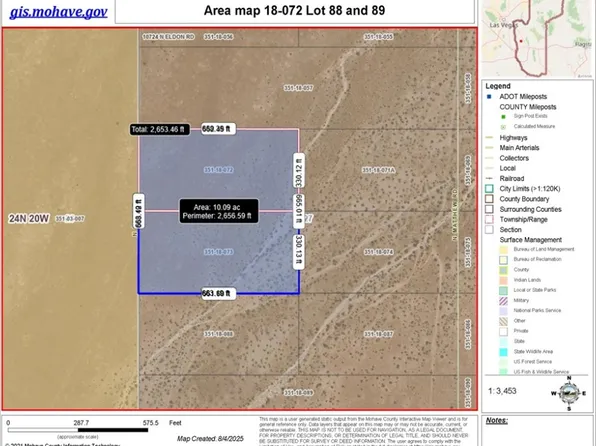Click the COUNTY Mileposts legend label
Image resolution: width=596 pixels, height=446 pixels.
point(528,107)
